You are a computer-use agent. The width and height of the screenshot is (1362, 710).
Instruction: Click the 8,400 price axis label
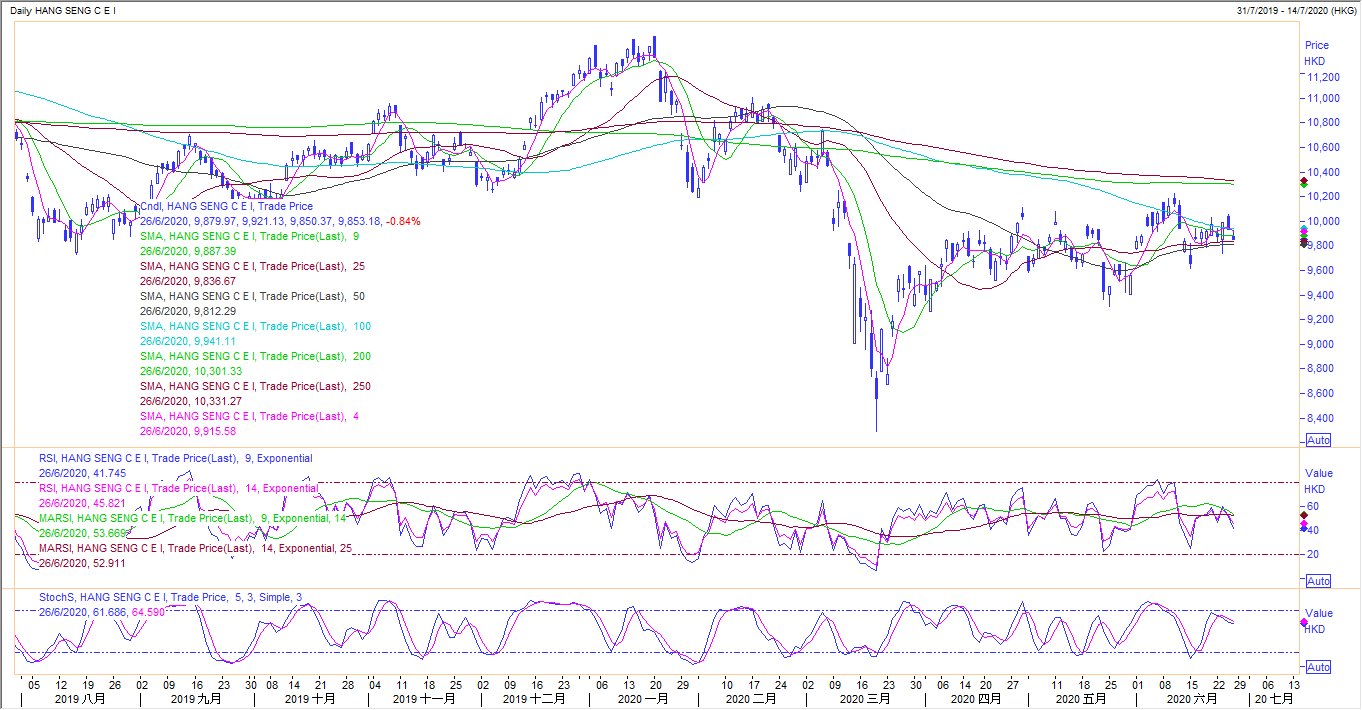[1321, 418]
